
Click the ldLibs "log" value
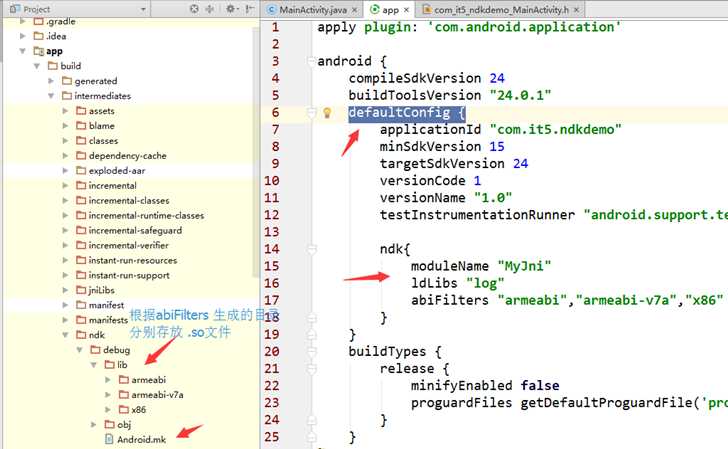[485, 283]
